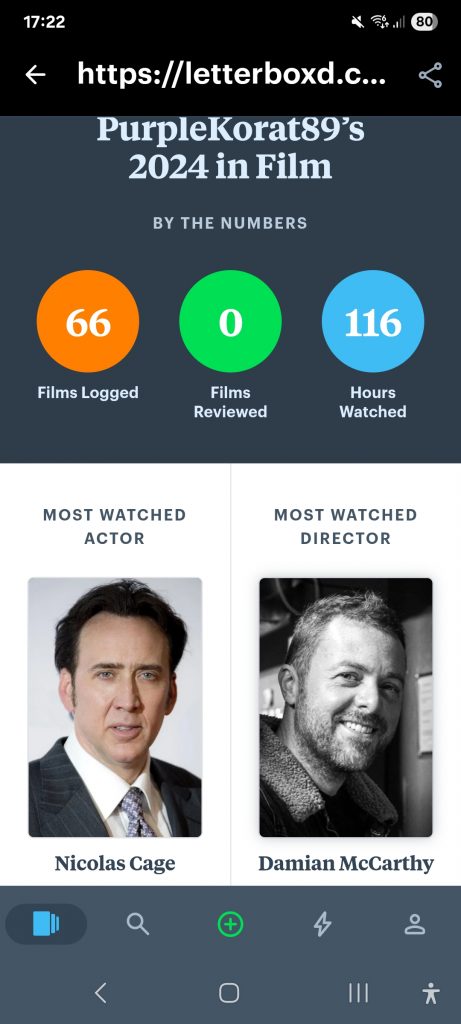The height and width of the screenshot is (1024, 461).
Task: Tap the letterboxd URL text
Action: [x=232, y=75]
